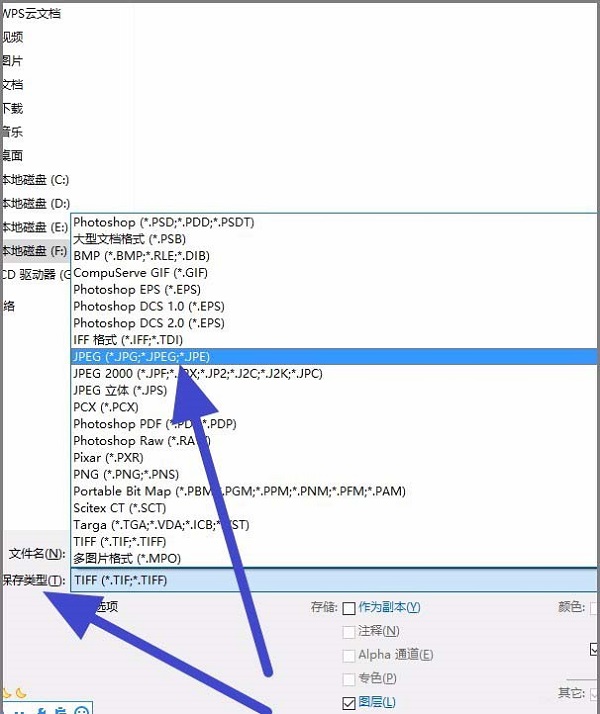Choose TIFF (*.TIF;*.TIFF) in list
This screenshot has width=600, height=714.
(x=334, y=542)
